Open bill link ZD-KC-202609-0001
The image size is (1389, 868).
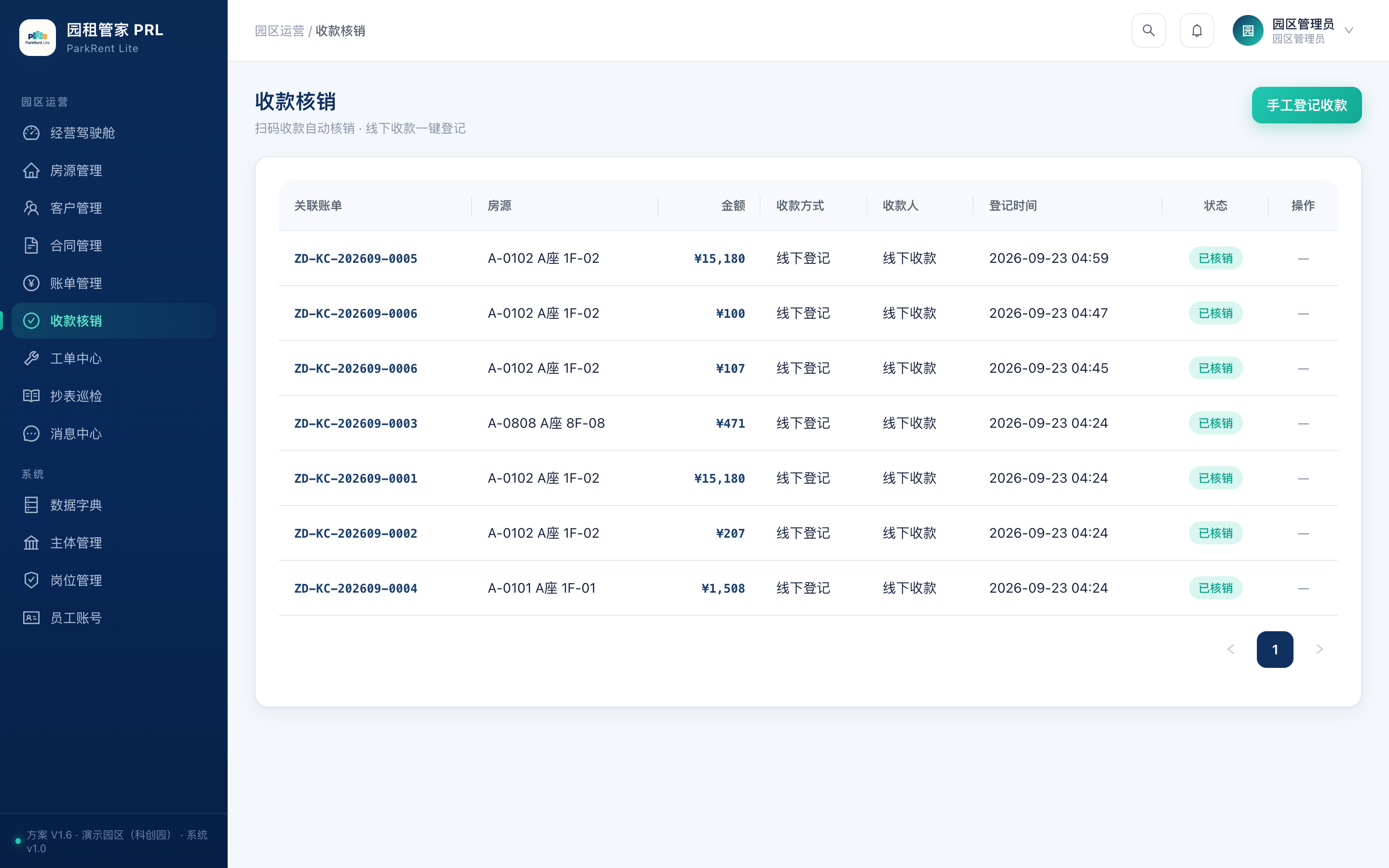pyautogui.click(x=356, y=478)
